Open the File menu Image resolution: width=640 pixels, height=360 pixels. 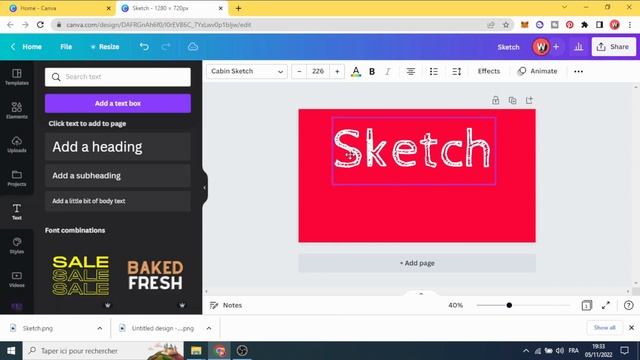[x=66, y=47]
